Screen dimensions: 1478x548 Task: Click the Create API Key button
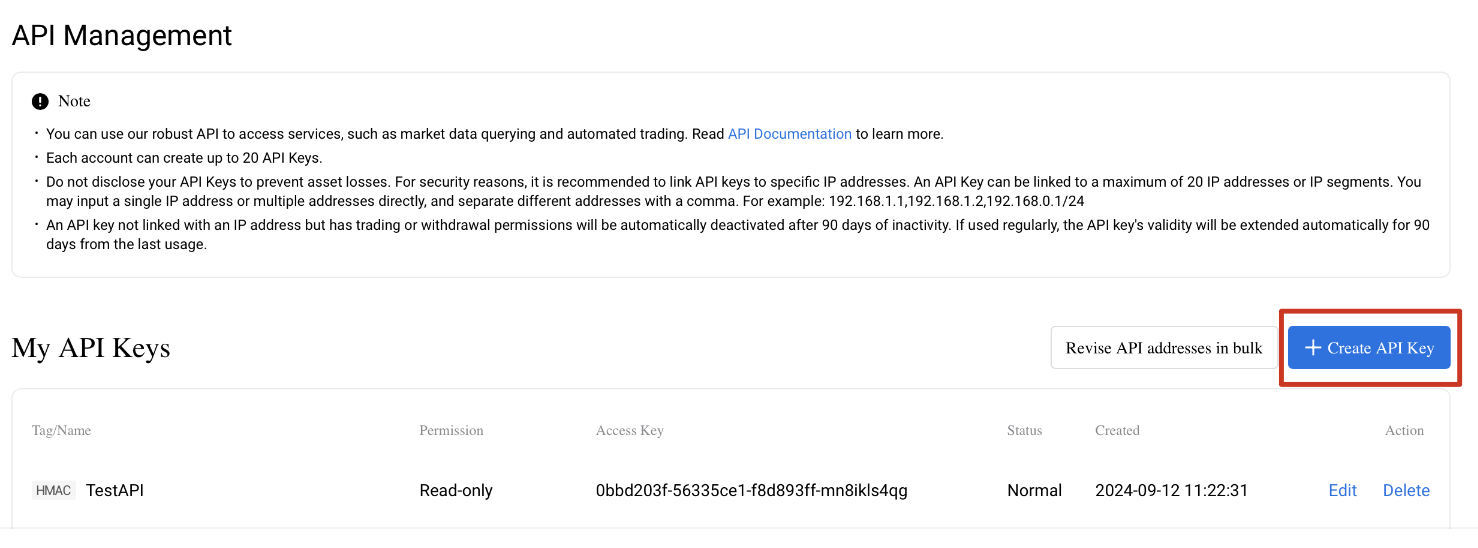(x=1369, y=348)
